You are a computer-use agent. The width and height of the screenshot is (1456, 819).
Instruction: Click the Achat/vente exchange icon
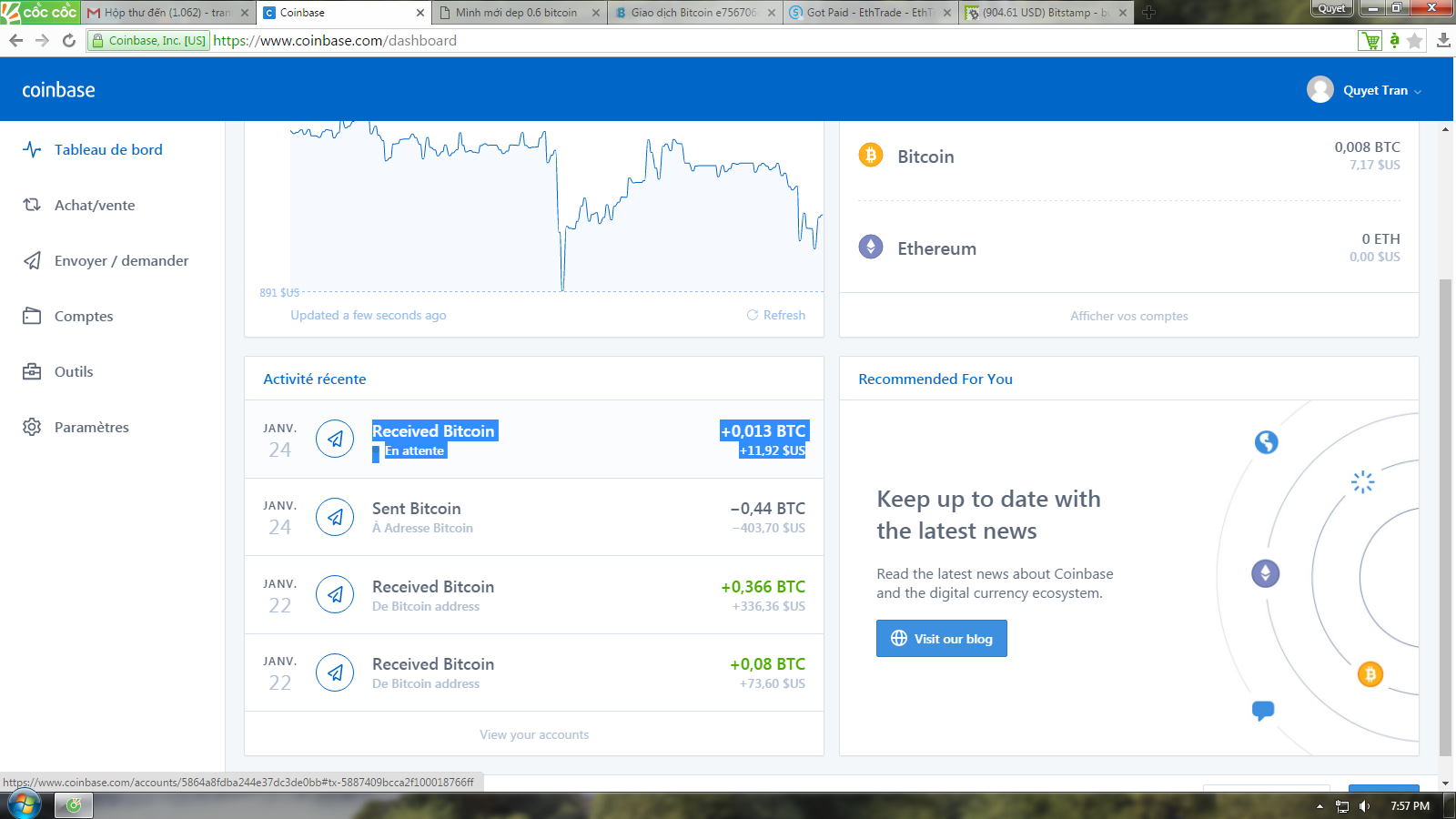coord(32,205)
